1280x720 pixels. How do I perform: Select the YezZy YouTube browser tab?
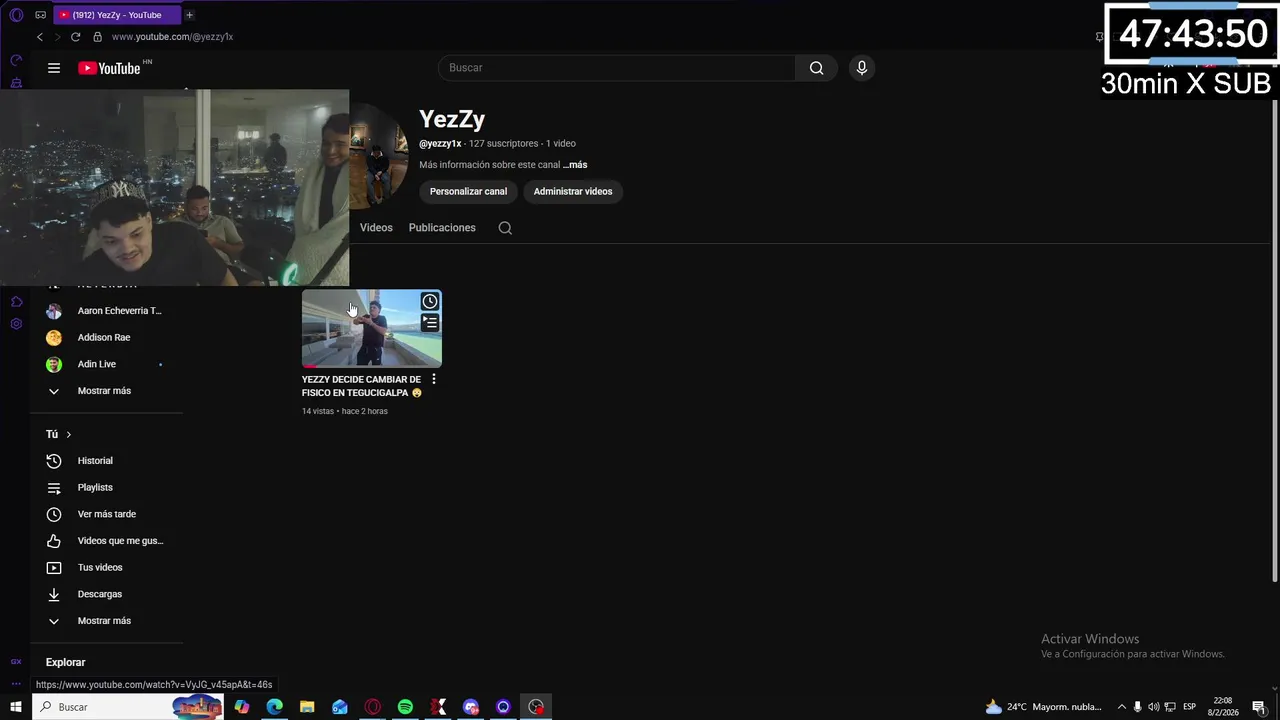coord(115,15)
